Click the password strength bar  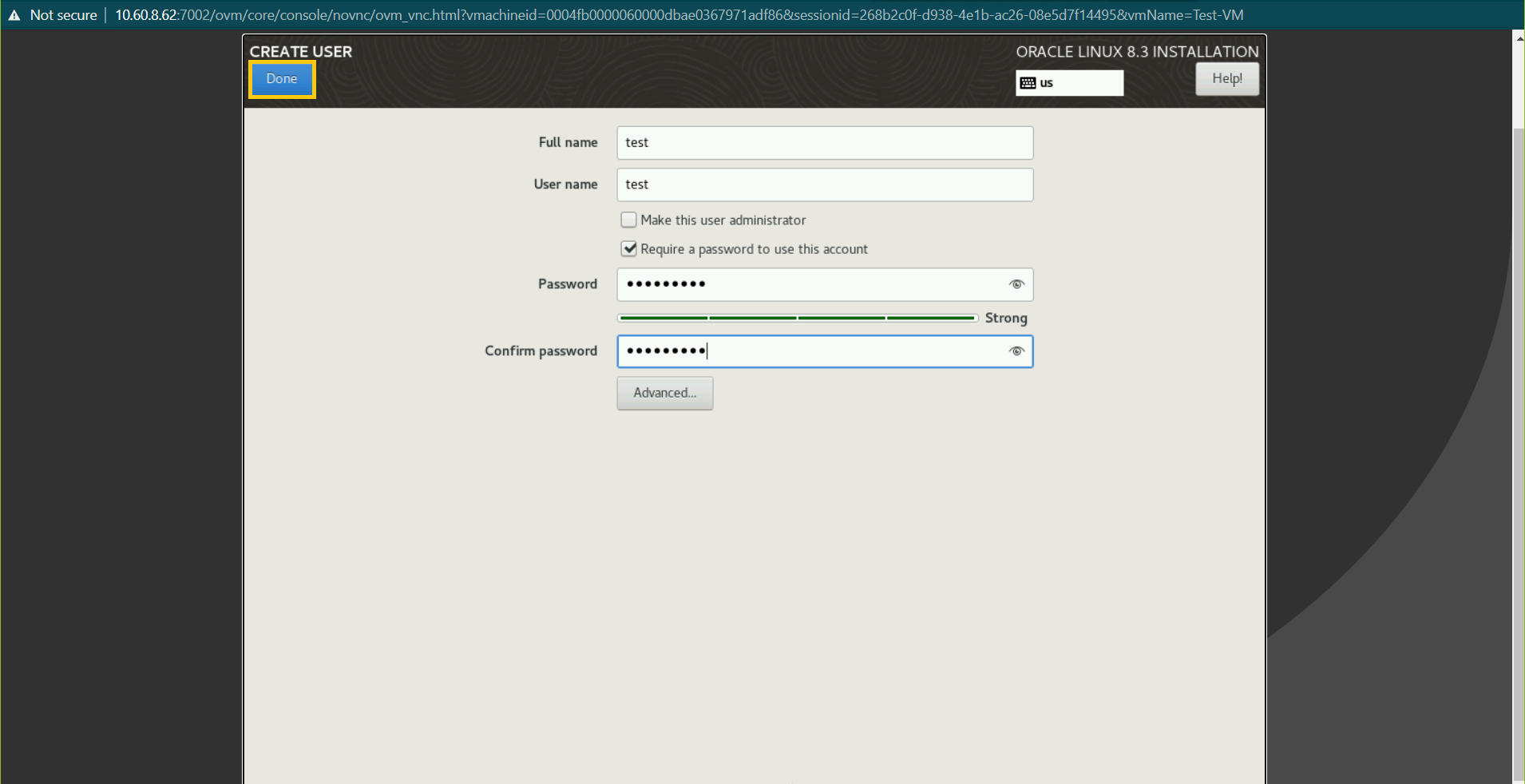(x=798, y=318)
